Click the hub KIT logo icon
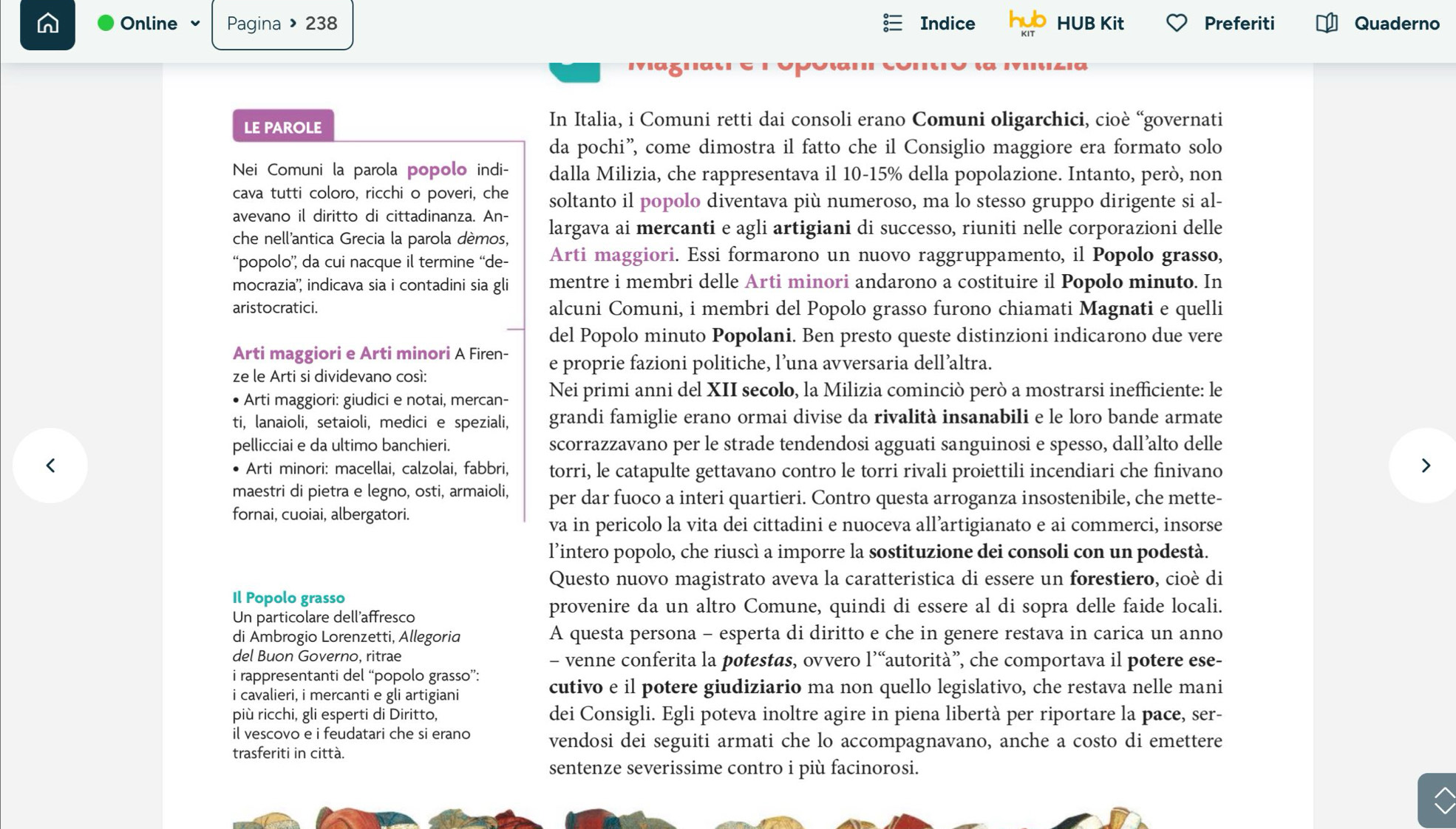The height and width of the screenshot is (829, 1456). click(x=1027, y=24)
